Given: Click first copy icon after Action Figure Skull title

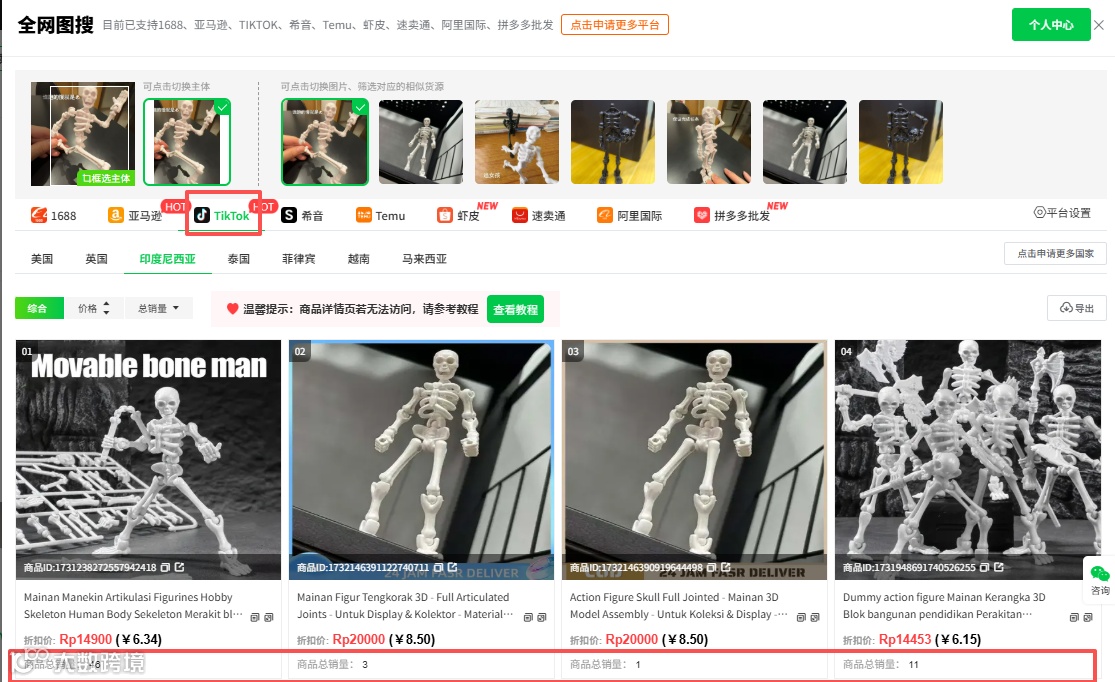Looking at the screenshot, I should pos(801,617).
